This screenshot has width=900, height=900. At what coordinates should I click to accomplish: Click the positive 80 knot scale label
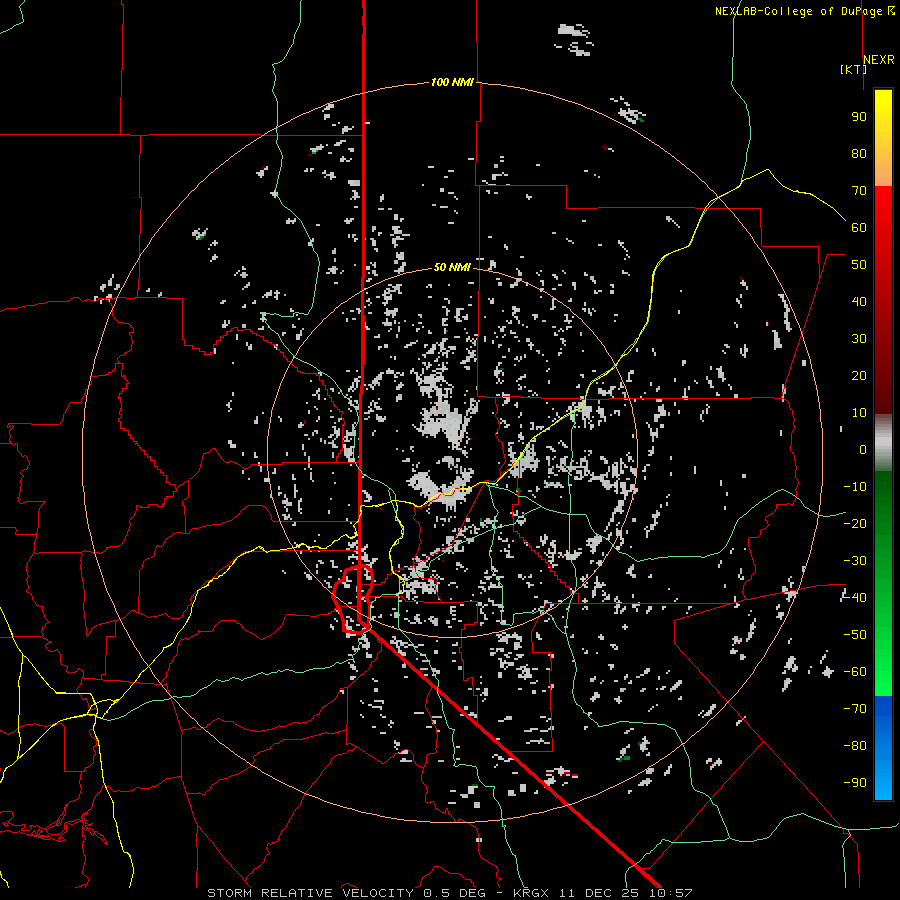(x=859, y=153)
